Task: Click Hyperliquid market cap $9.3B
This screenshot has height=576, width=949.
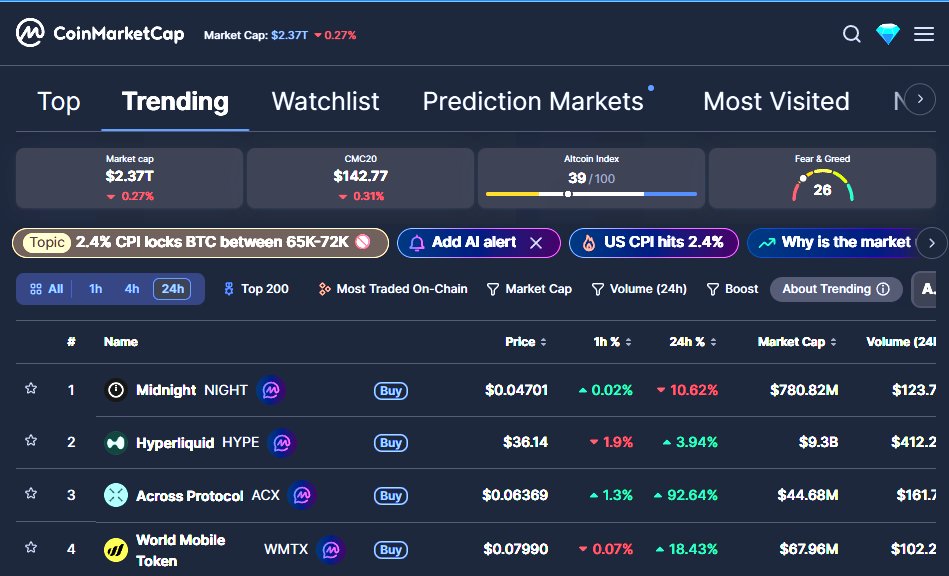Action: point(818,443)
